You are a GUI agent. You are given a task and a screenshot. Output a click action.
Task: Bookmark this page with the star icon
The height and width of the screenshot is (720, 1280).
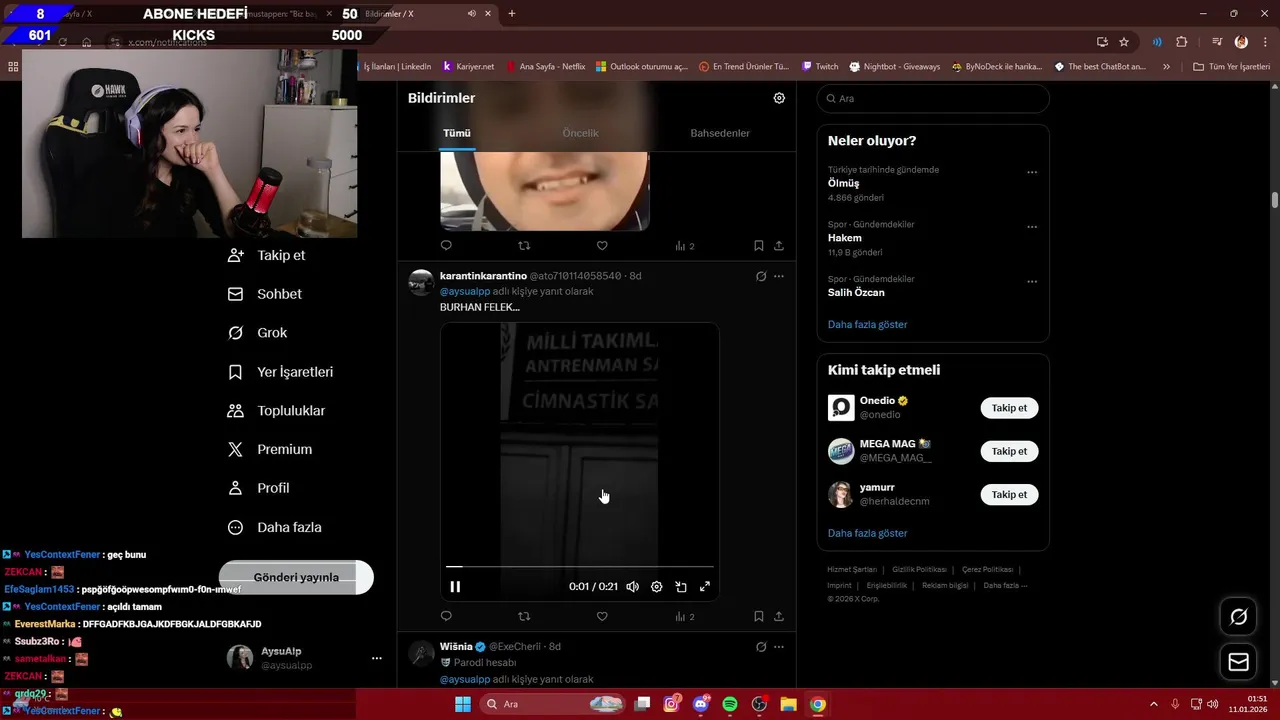coord(1124,42)
